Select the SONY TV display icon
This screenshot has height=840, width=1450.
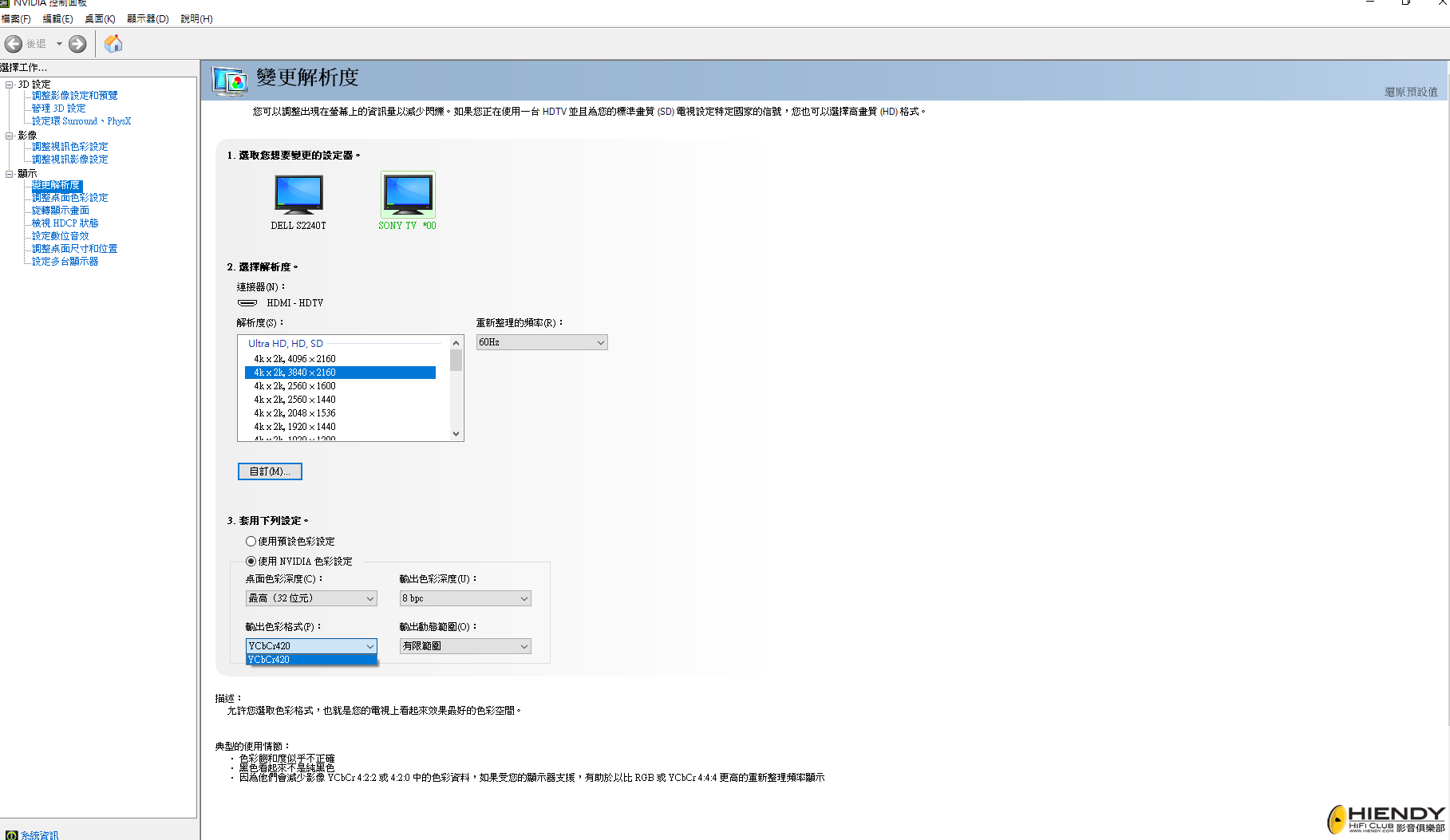[x=408, y=195]
